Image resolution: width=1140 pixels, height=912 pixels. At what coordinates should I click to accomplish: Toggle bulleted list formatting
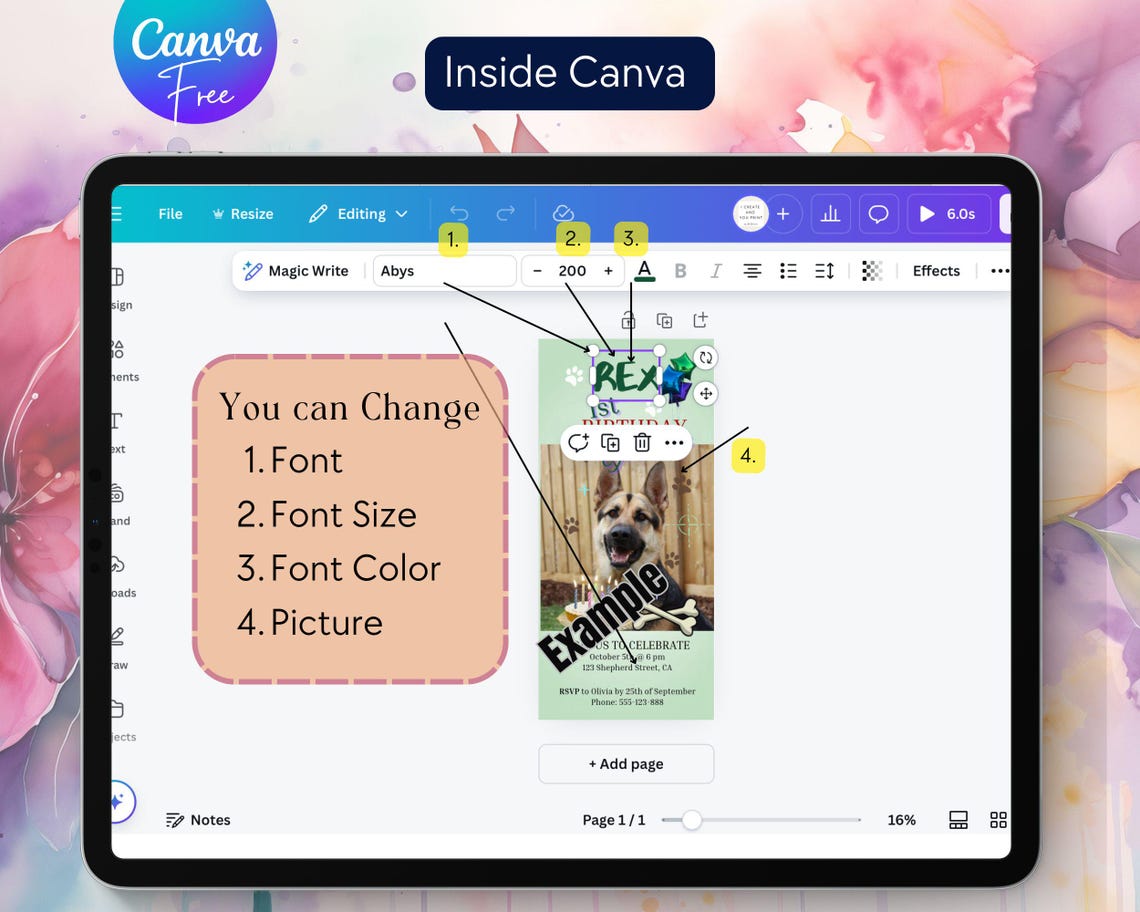click(x=788, y=271)
